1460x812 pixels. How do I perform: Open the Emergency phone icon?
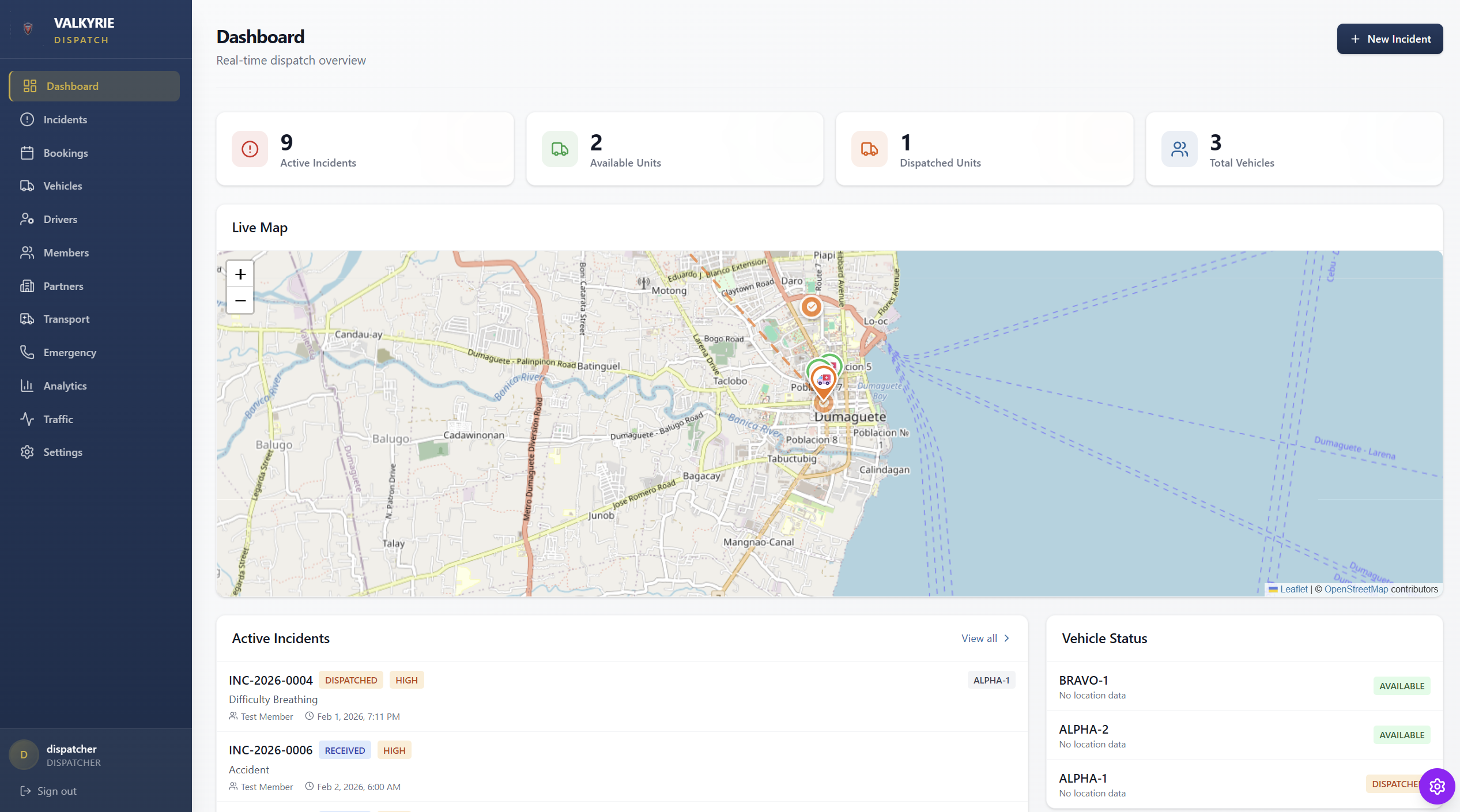tap(28, 352)
